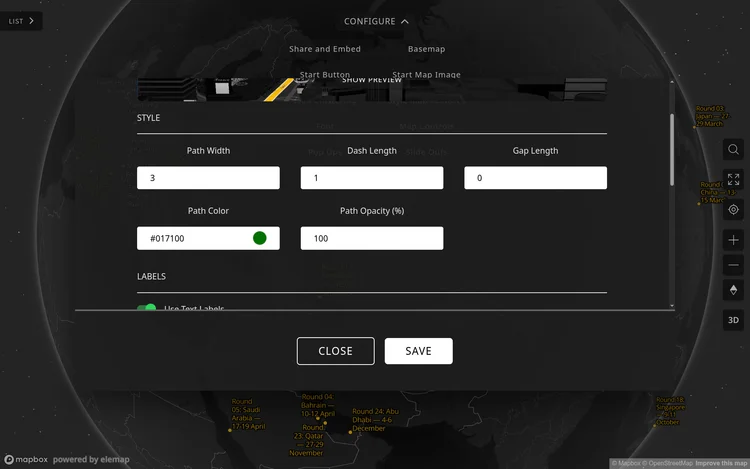Collapse the CONFIGURE menu
This screenshot has width=750, height=469.
coord(376,22)
